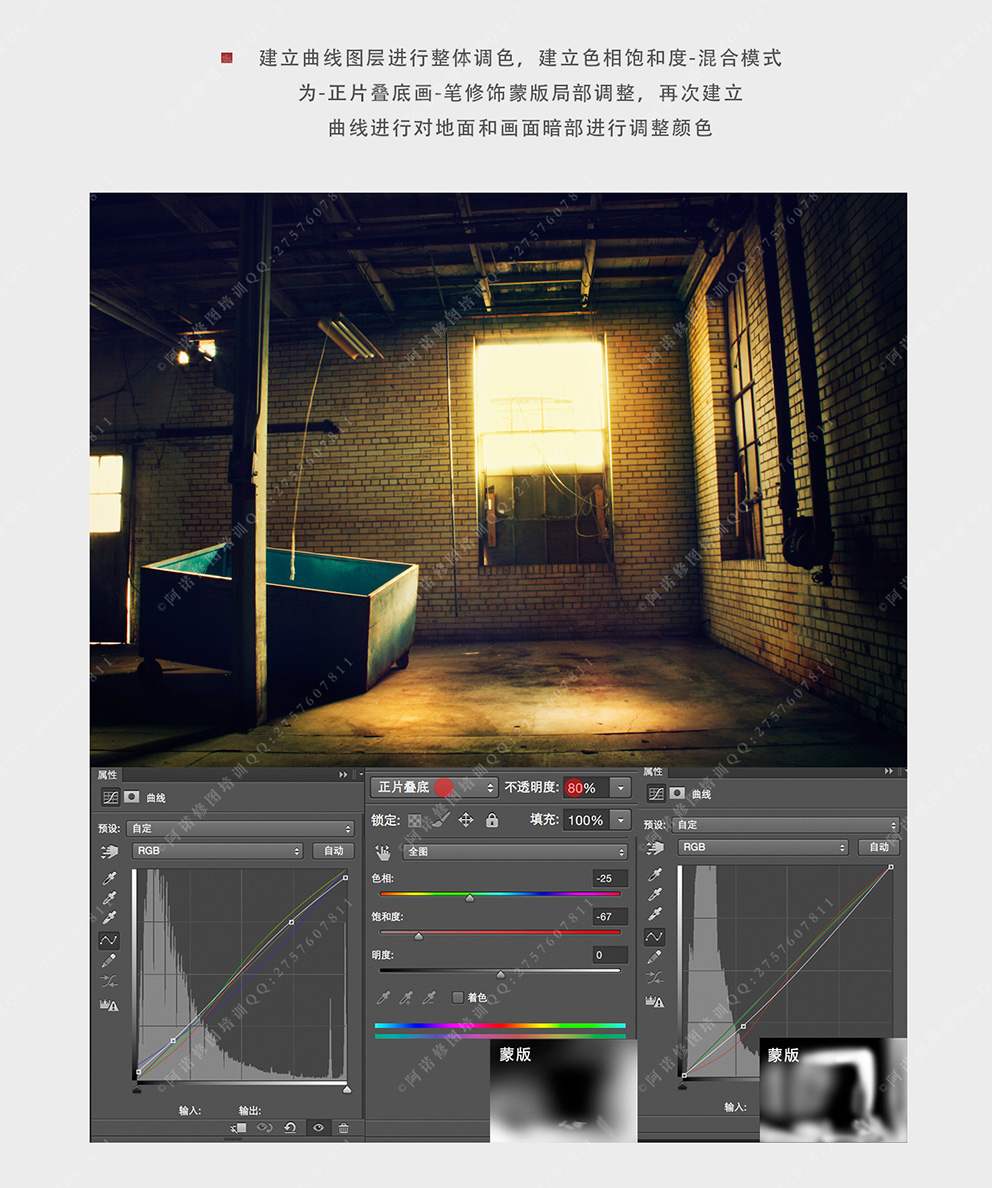The image size is (992, 1188).
Task: Open opacity 不透明度 dropdown arrow
Action: [x=621, y=788]
